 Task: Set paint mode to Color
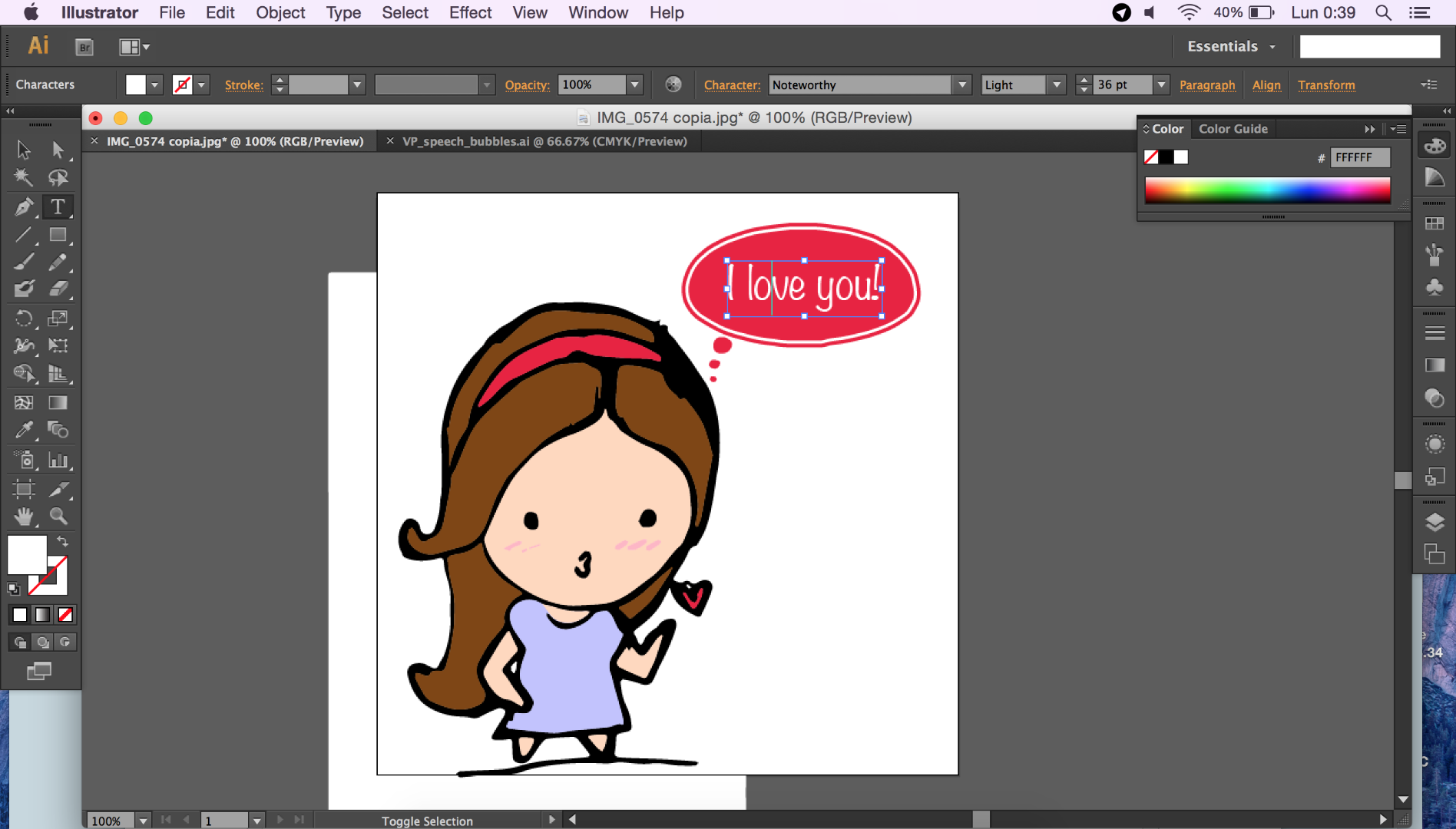click(20, 615)
